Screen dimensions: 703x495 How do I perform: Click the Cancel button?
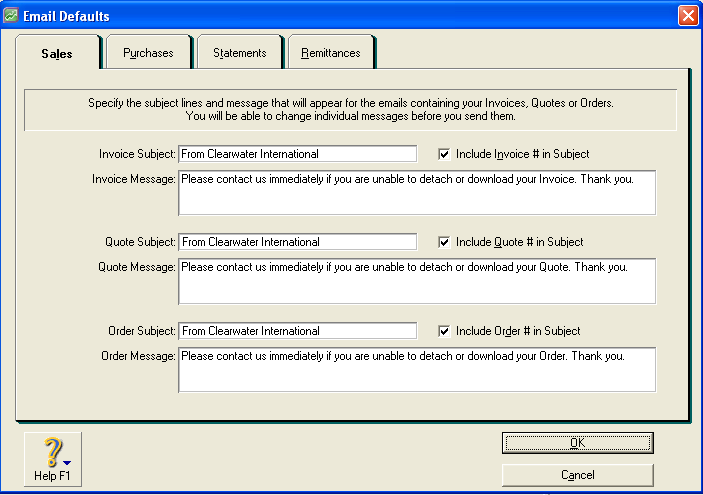577,475
